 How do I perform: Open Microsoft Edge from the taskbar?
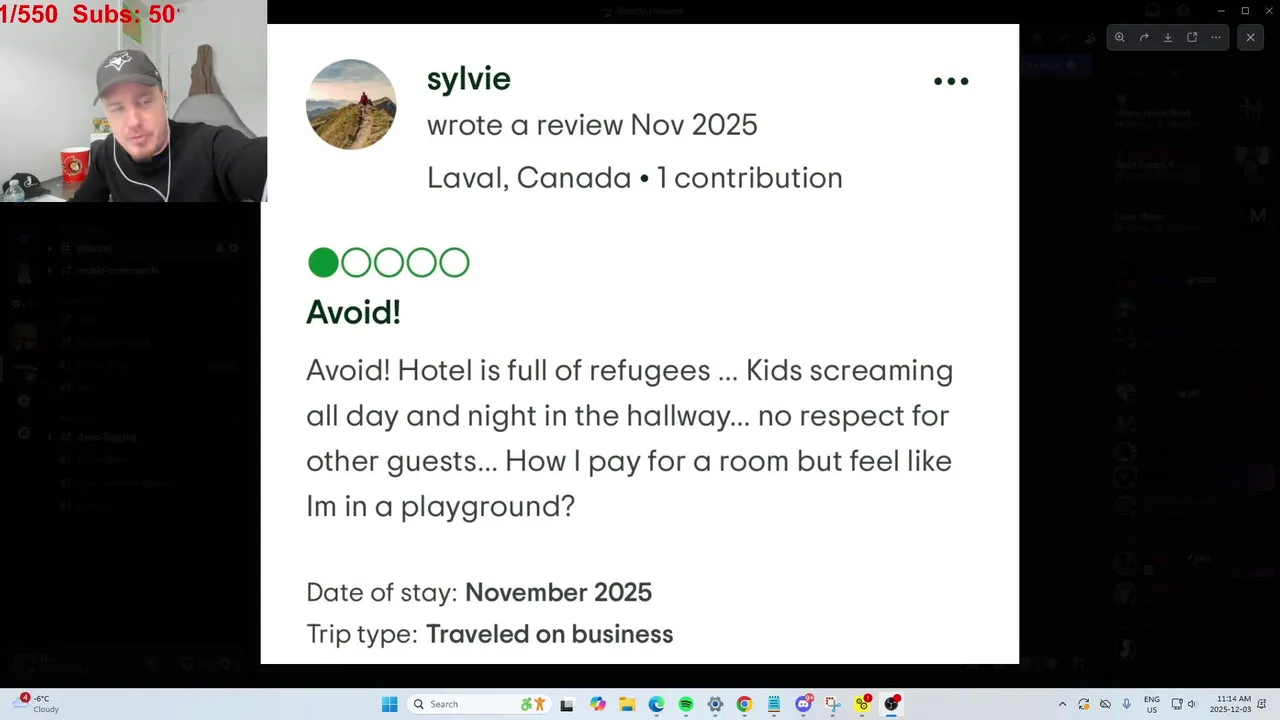click(x=656, y=704)
